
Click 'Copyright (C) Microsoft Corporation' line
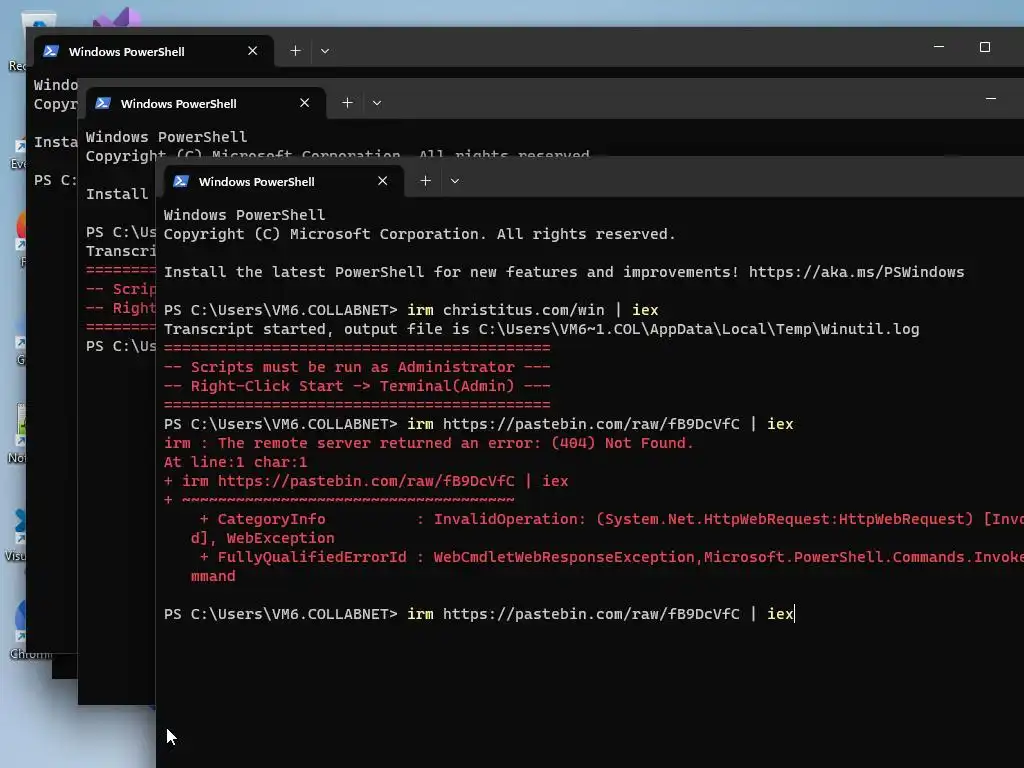point(419,234)
